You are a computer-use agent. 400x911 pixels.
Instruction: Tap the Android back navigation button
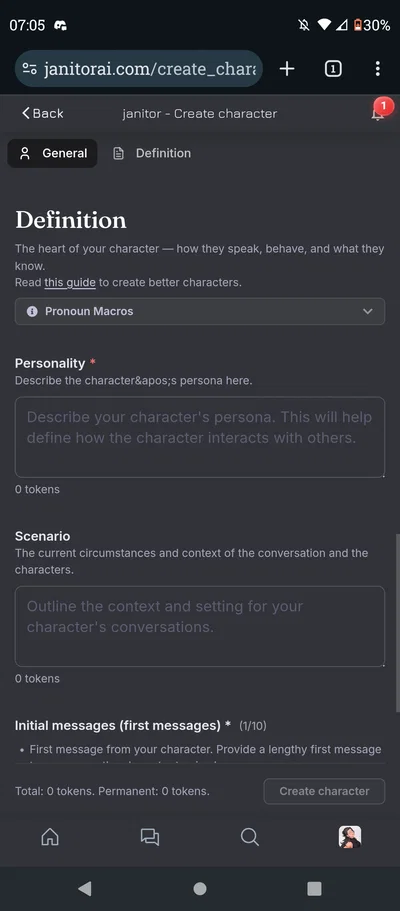(85, 888)
